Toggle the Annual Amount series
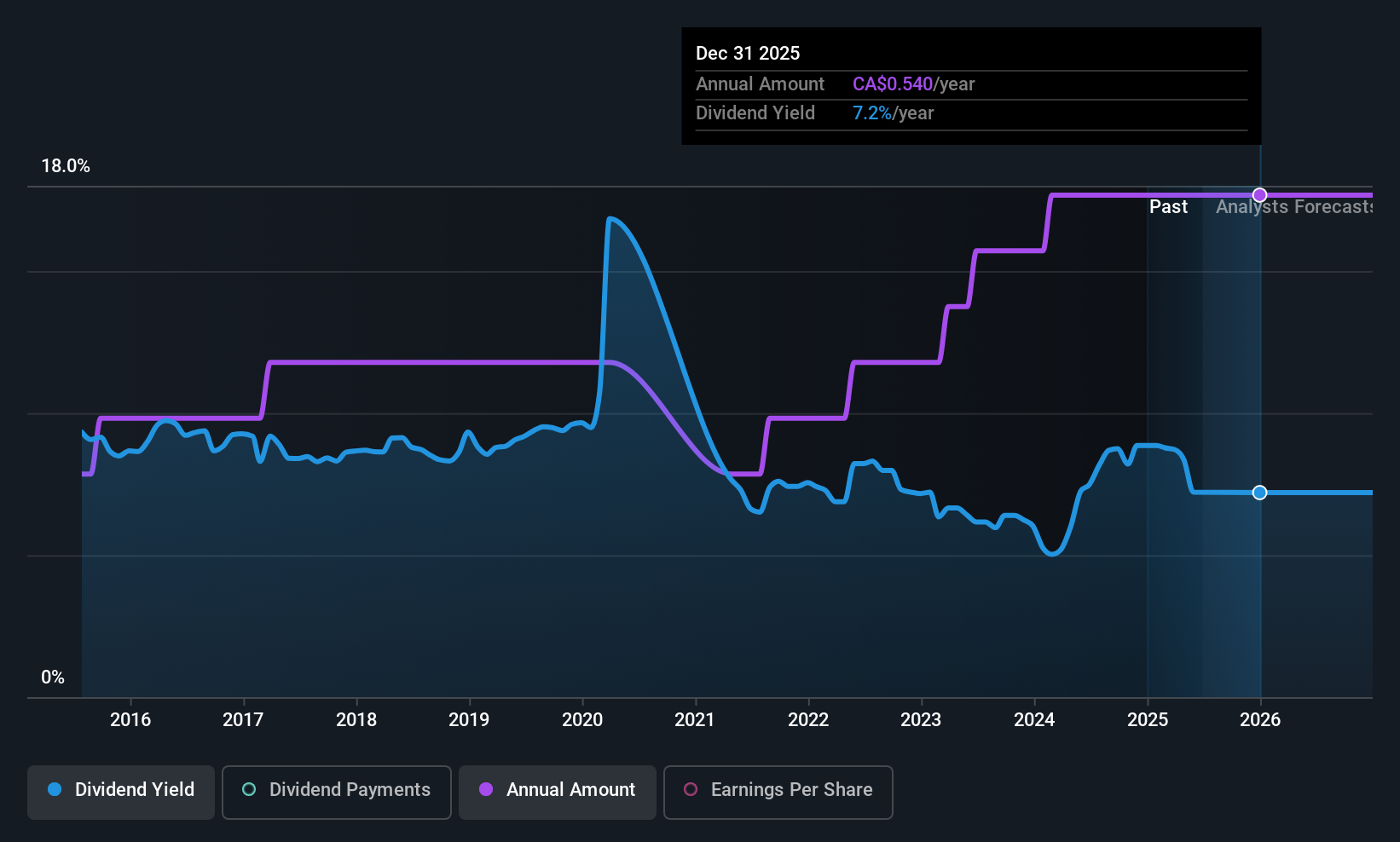This screenshot has height=842, width=1400. point(557,792)
